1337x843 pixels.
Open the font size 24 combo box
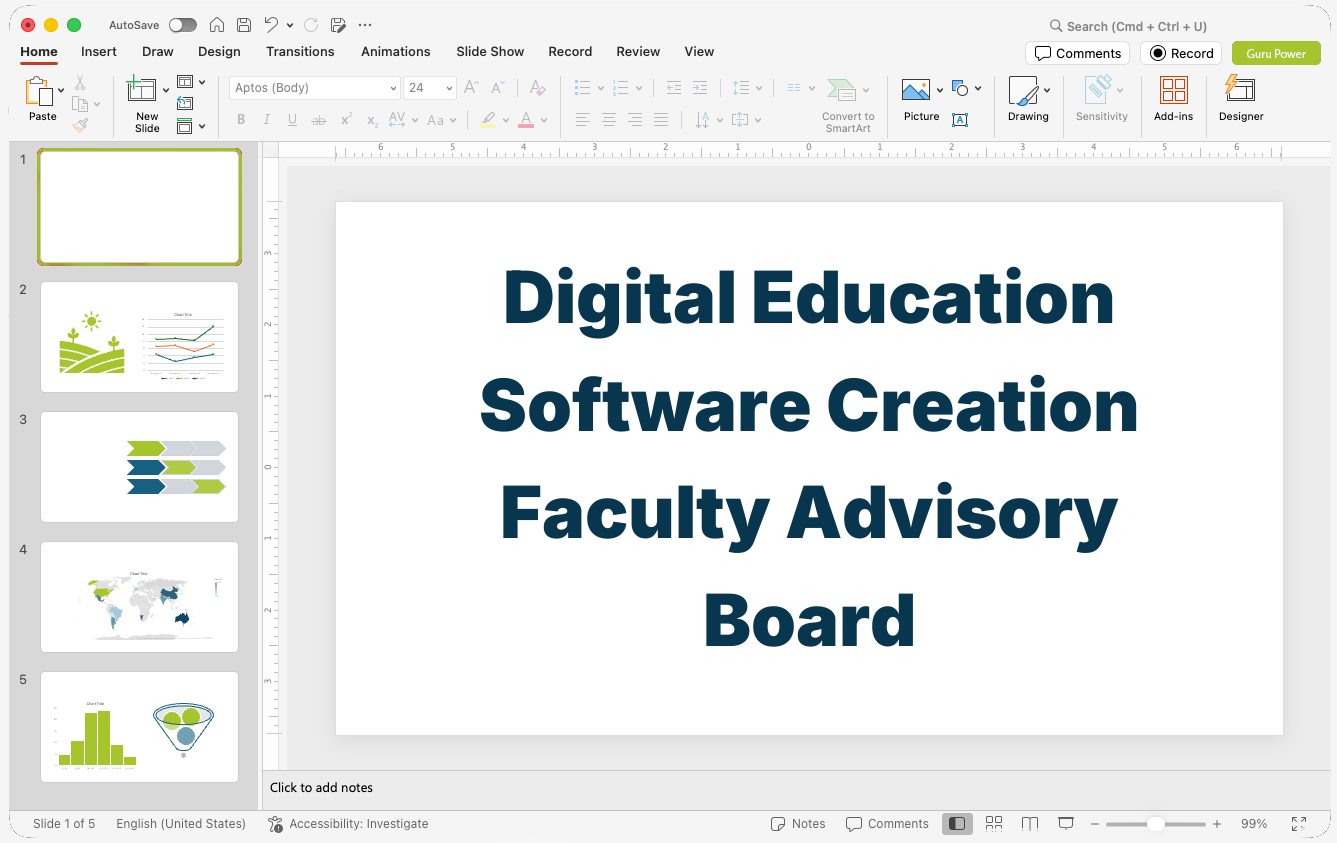coord(430,88)
